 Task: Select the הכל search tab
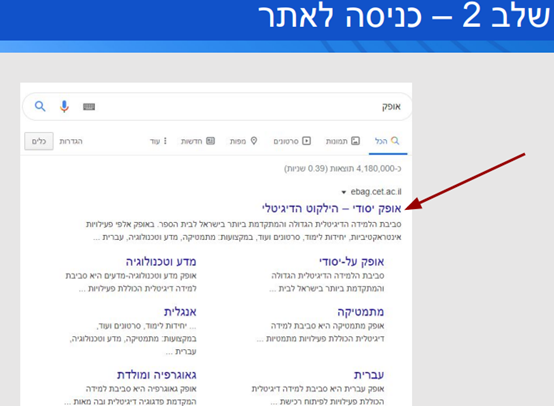tap(387, 141)
